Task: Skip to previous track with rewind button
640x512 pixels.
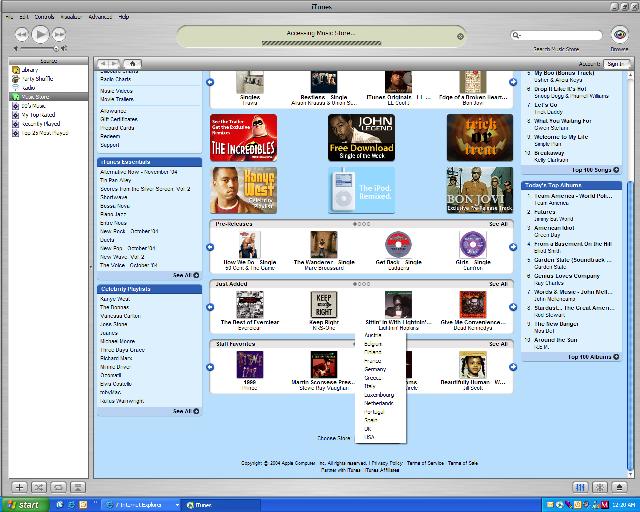Action: (x=22, y=34)
